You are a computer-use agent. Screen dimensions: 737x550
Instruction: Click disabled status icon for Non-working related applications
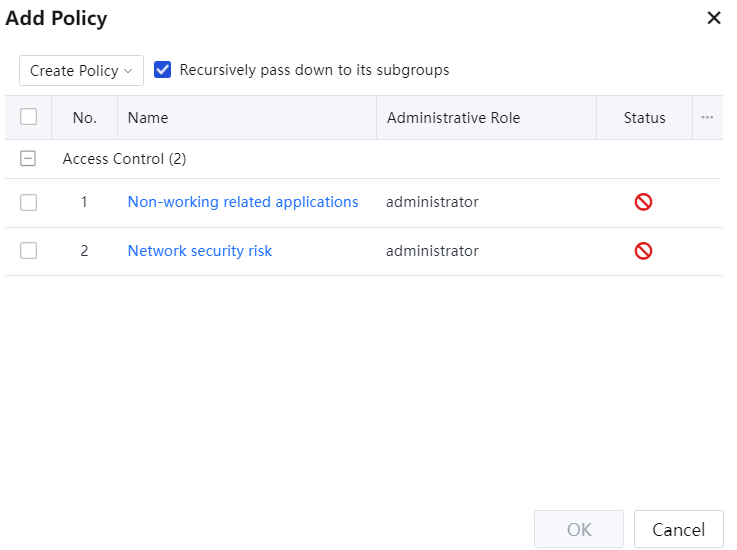644,202
